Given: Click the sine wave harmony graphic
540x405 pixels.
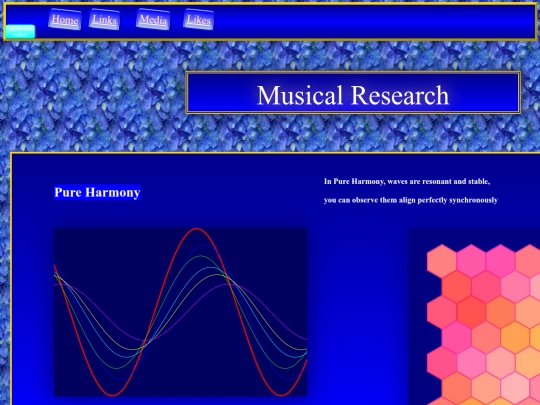Looking at the screenshot, I should coord(180,312).
